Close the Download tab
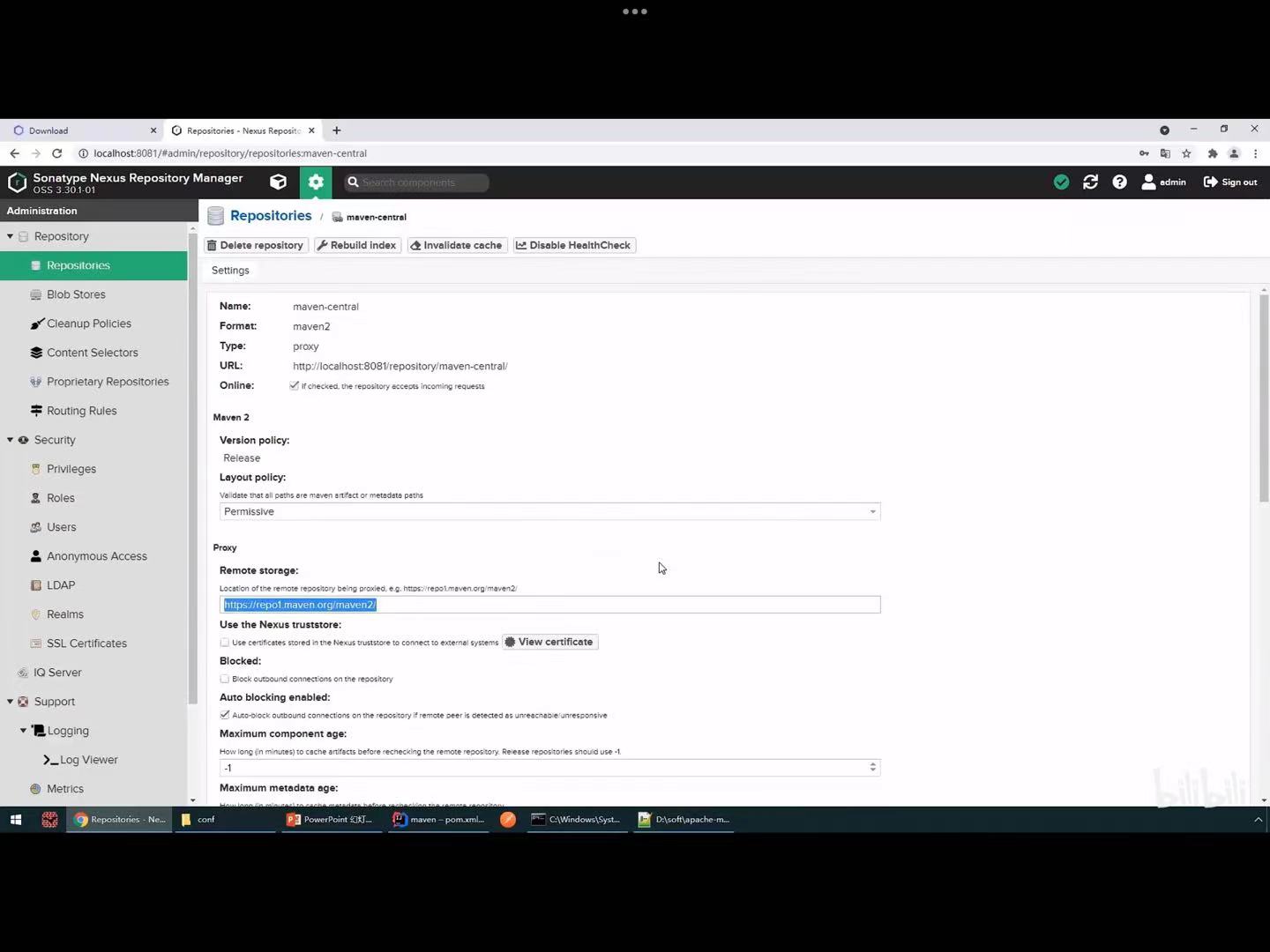Image resolution: width=1270 pixels, height=952 pixels. [x=153, y=130]
